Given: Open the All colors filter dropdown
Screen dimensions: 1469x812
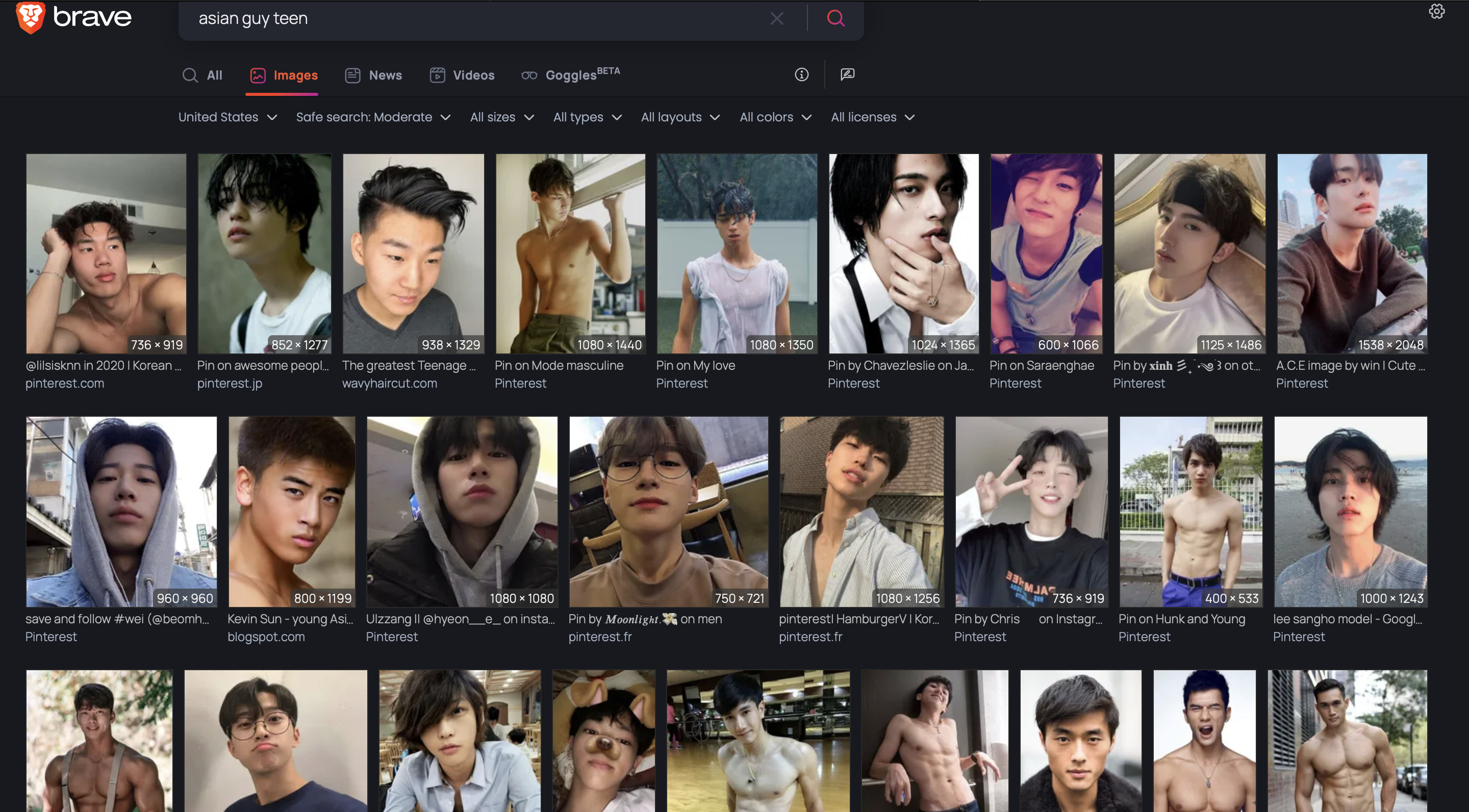Looking at the screenshot, I should 775,117.
